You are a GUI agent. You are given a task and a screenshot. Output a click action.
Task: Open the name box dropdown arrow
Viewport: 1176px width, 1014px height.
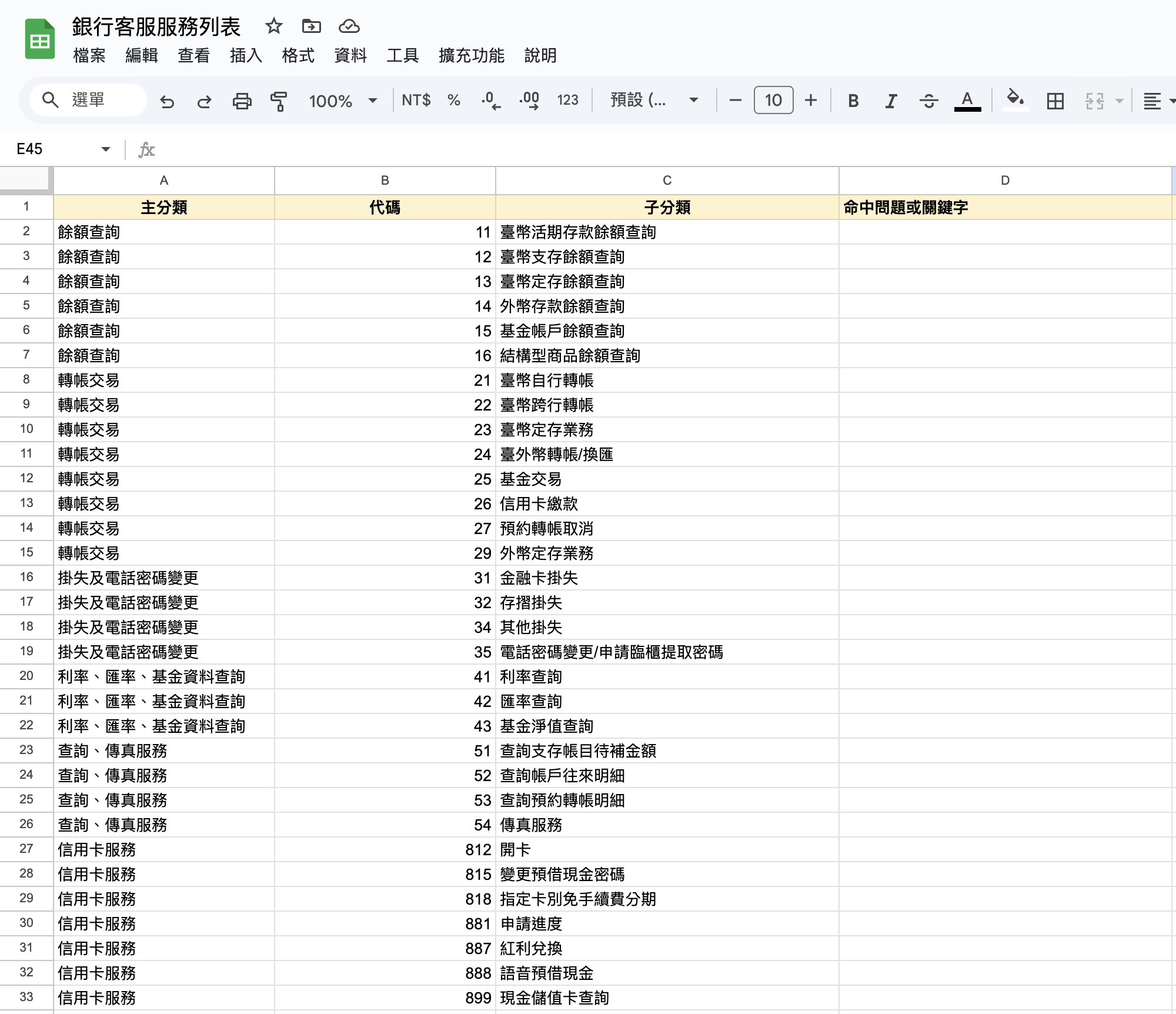[x=106, y=149]
